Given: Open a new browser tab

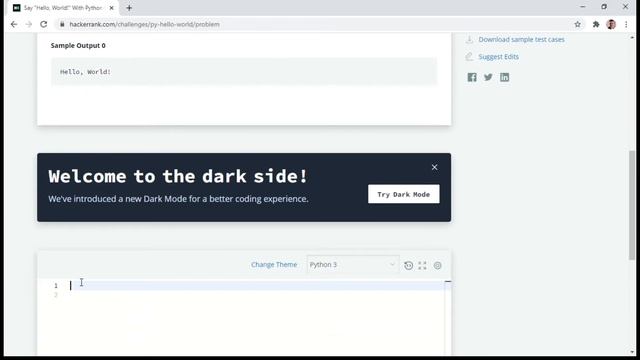Looking at the screenshot, I should (x=129, y=8).
